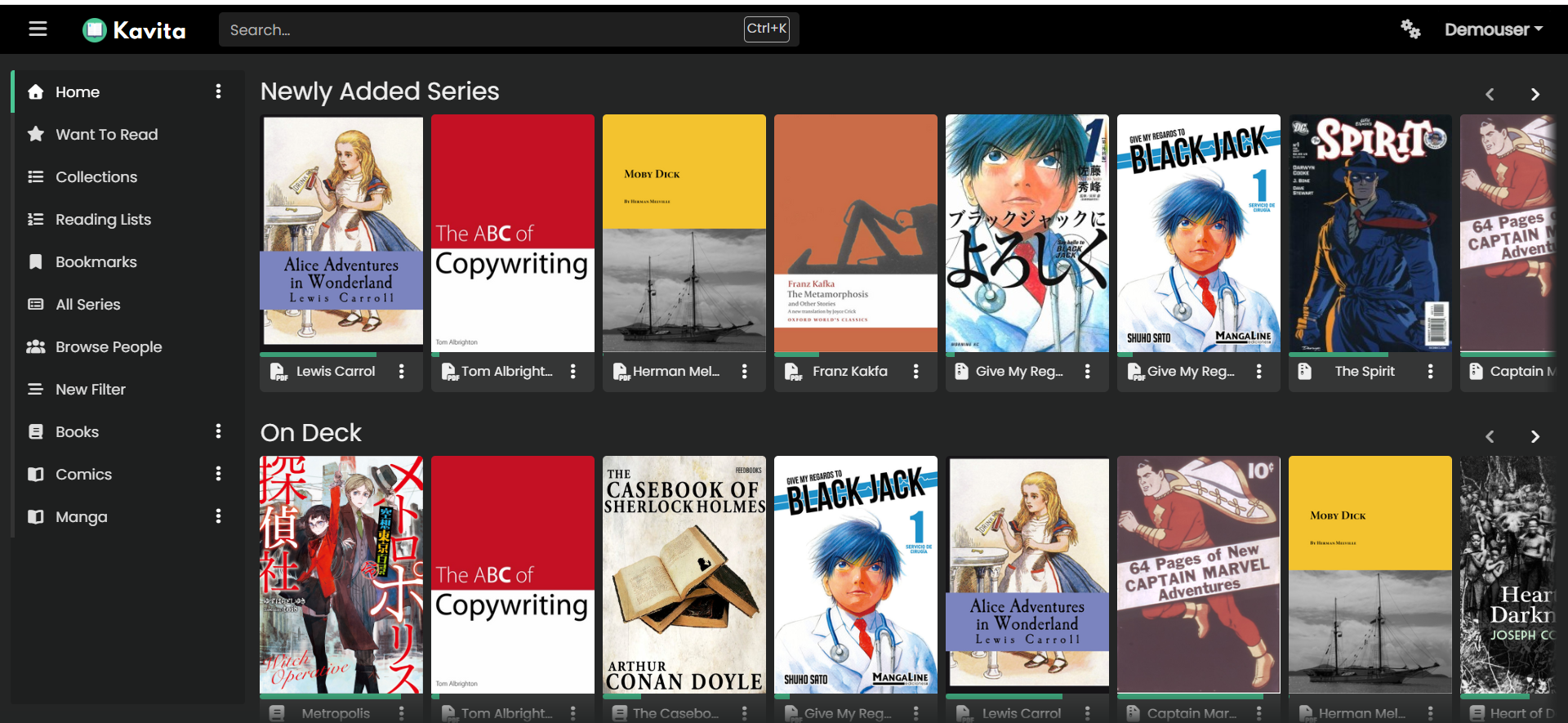Image resolution: width=1568 pixels, height=723 pixels.
Task: Open Moby Dick cover in Newly Added
Action: (x=684, y=234)
